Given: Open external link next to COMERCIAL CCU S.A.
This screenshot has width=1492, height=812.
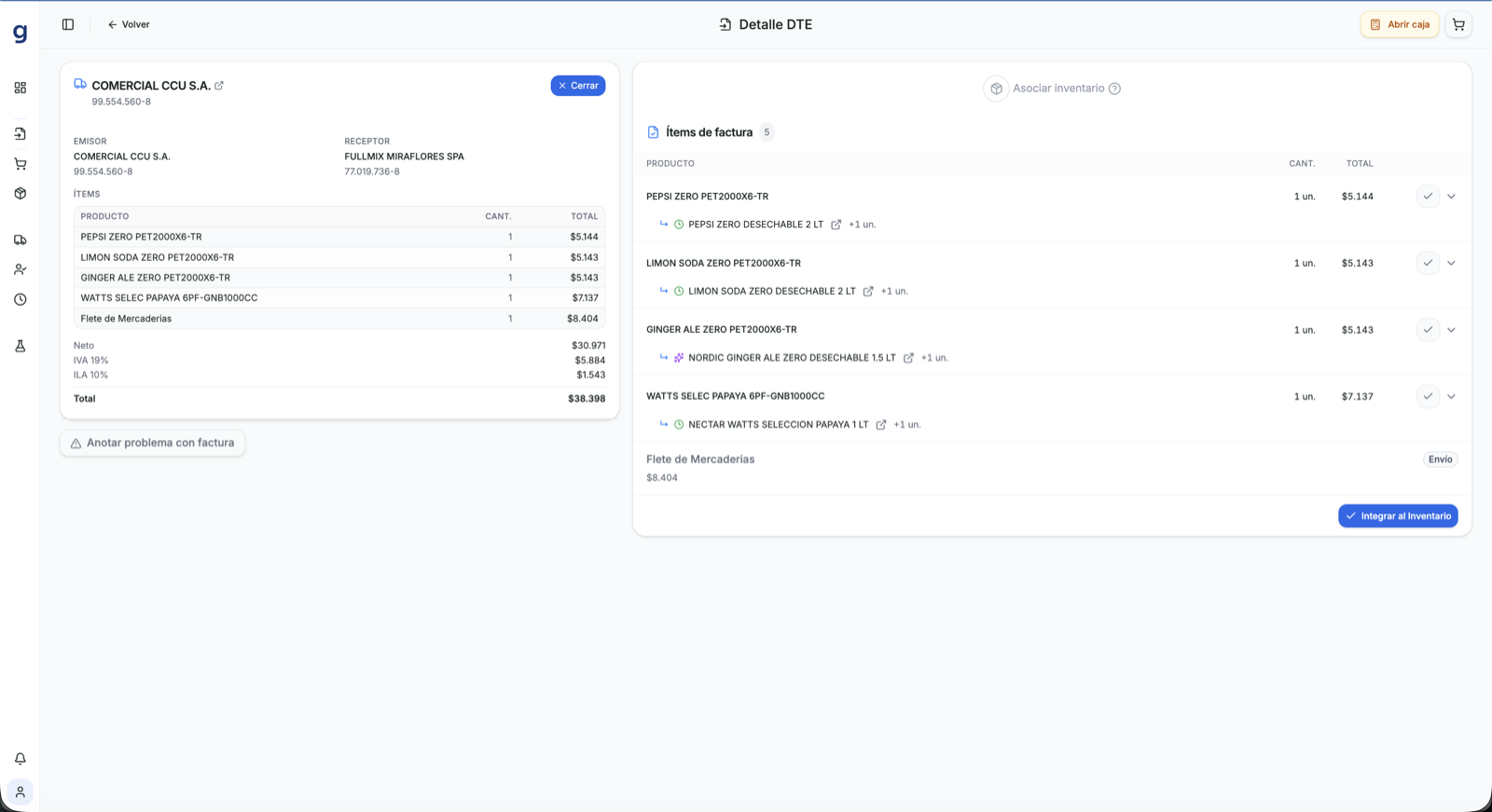Looking at the screenshot, I should 219,86.
